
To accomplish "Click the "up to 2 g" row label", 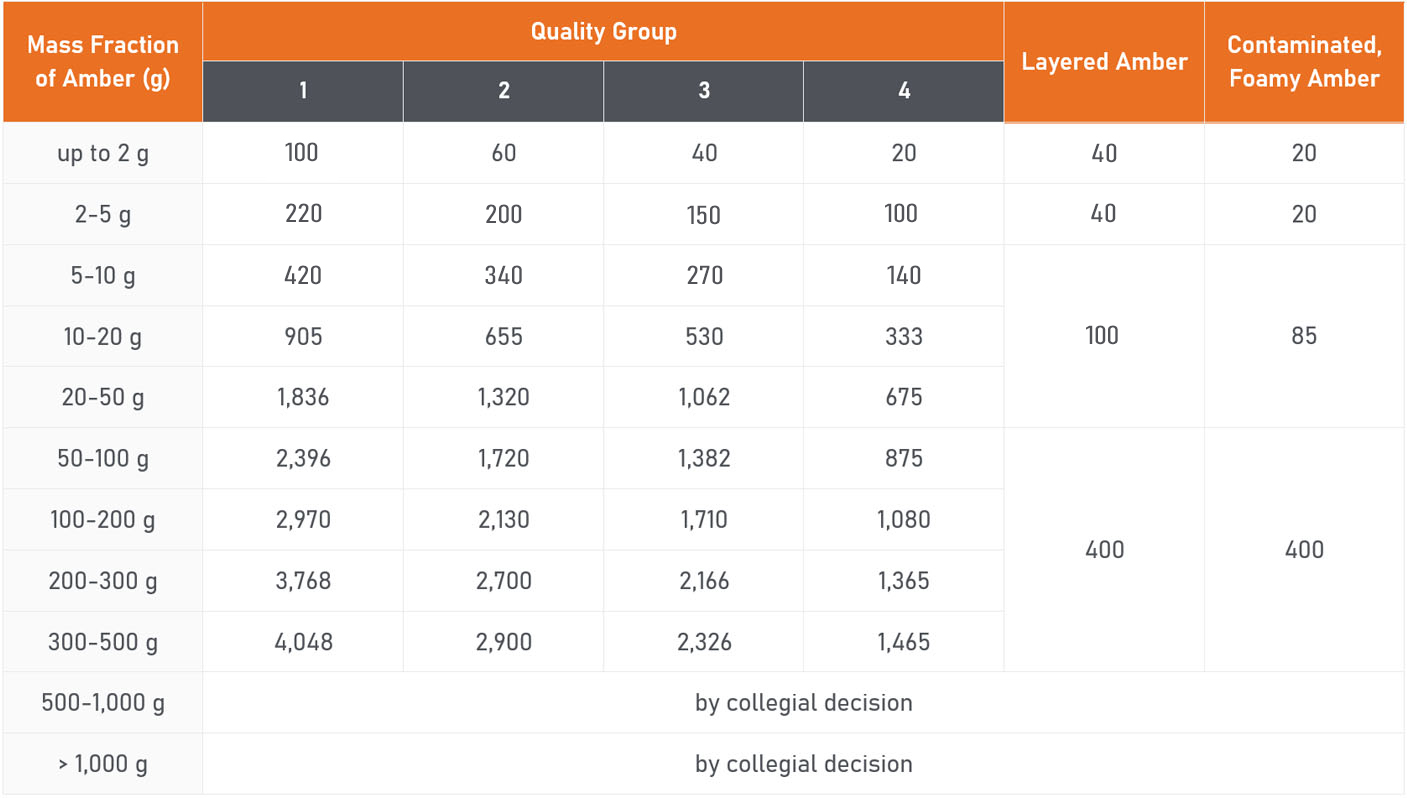I will coord(103,154).
